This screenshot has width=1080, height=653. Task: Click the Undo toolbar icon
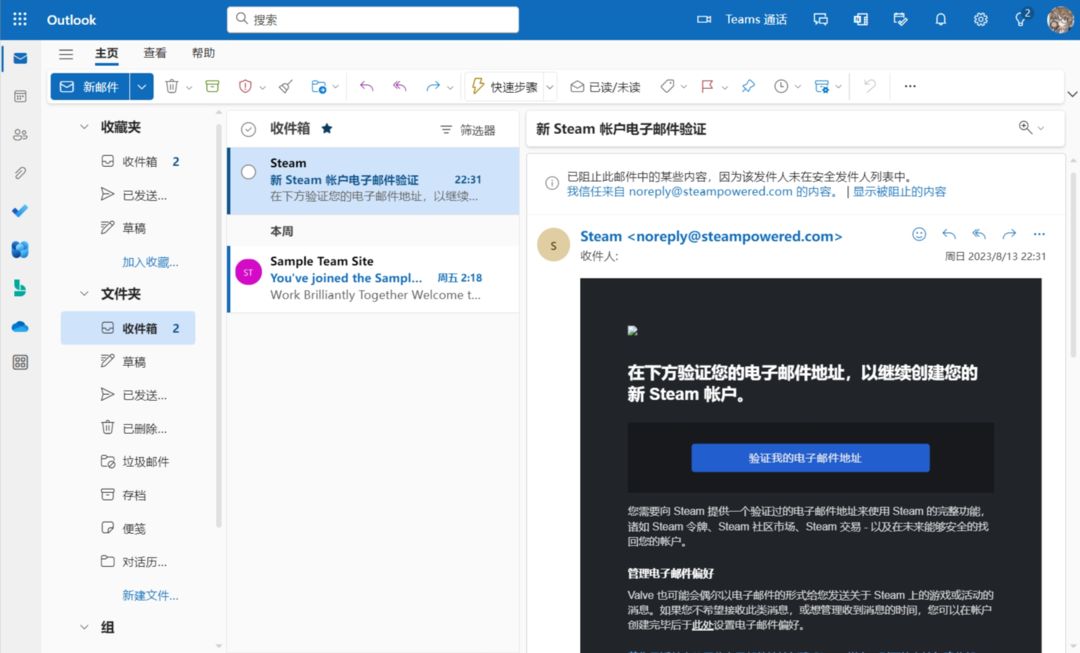pyautogui.click(x=870, y=86)
